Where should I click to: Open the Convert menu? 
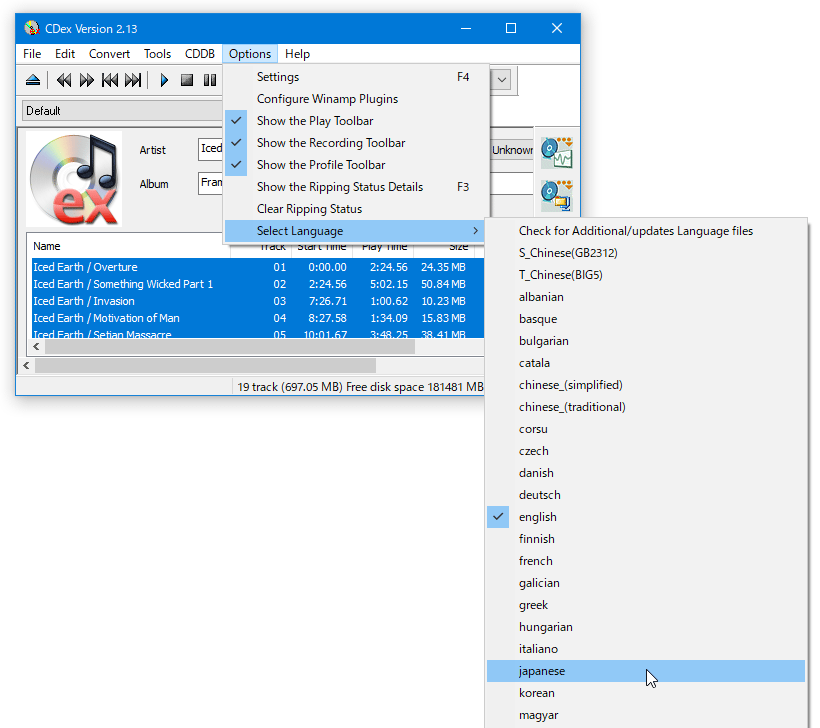[109, 54]
